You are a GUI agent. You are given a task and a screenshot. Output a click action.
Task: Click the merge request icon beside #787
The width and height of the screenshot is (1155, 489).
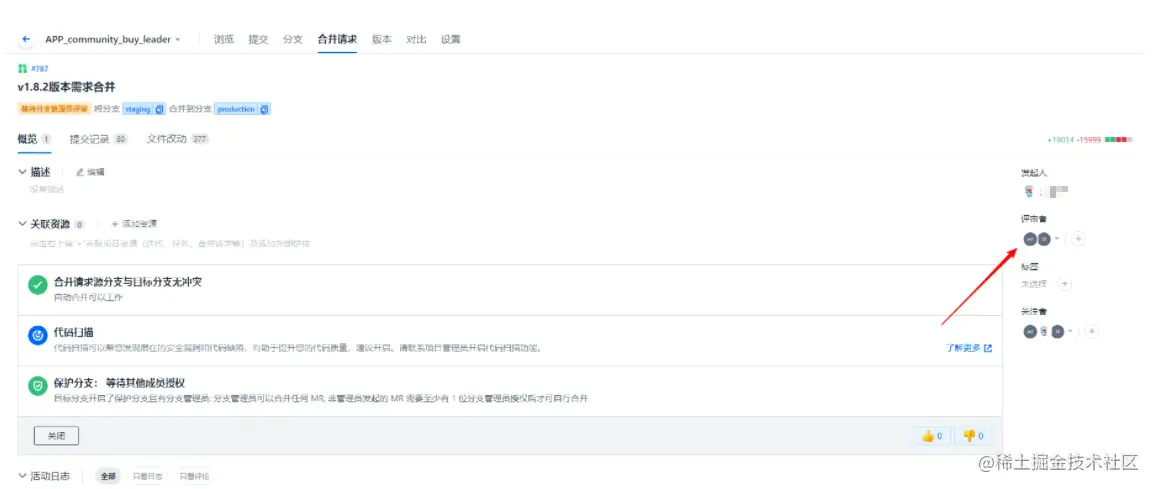coord(22,68)
